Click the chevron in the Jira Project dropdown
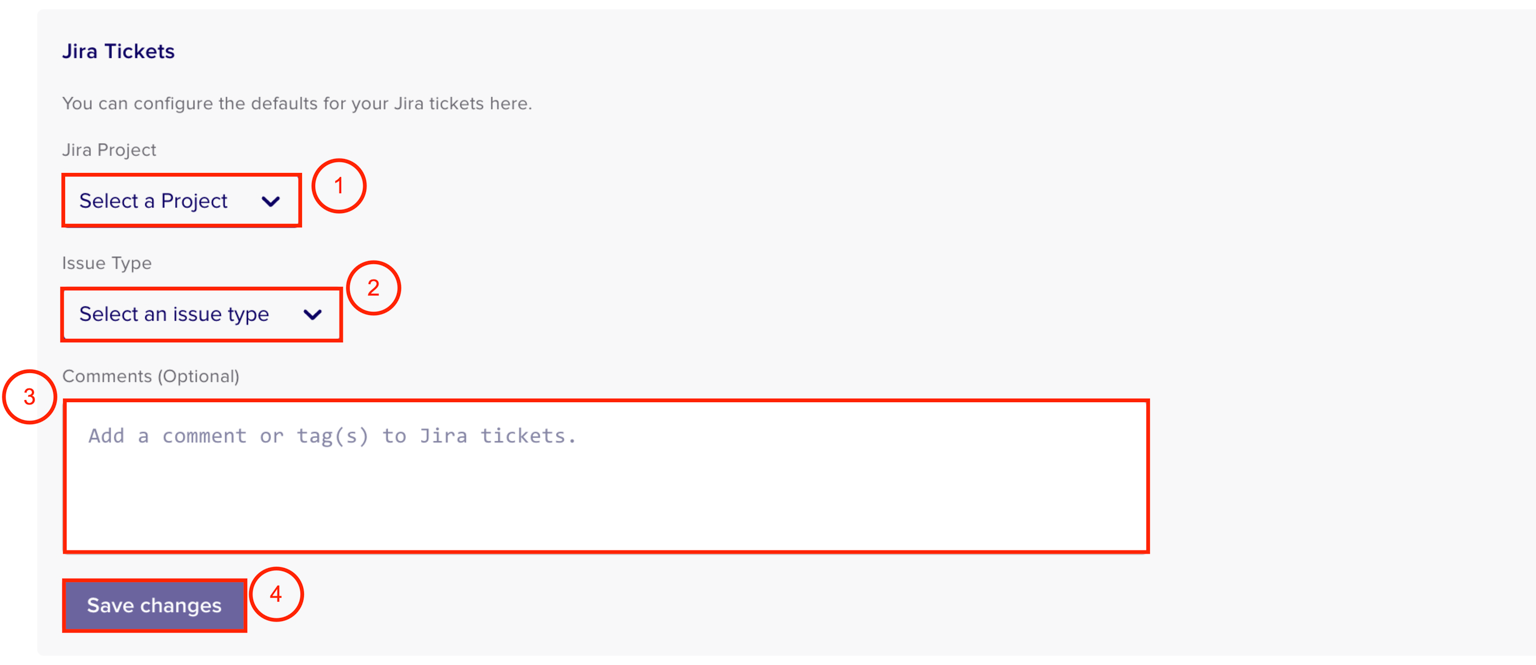1536x665 pixels. pos(270,201)
